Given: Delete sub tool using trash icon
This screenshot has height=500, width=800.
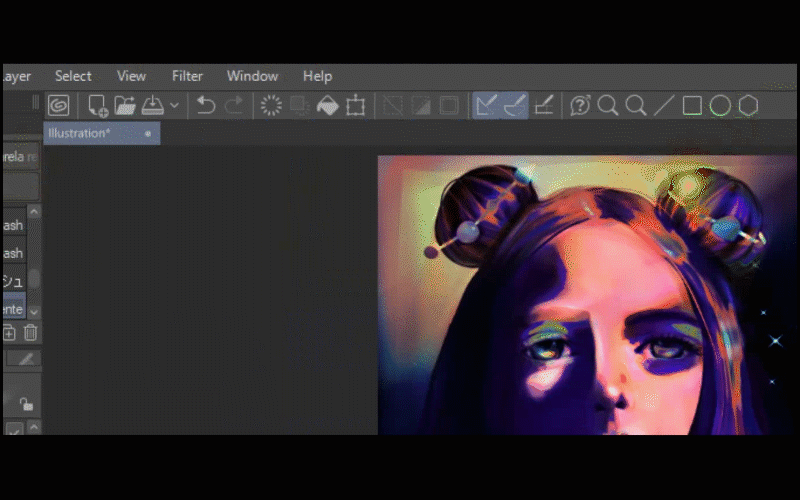Looking at the screenshot, I should pyautogui.click(x=30, y=333).
